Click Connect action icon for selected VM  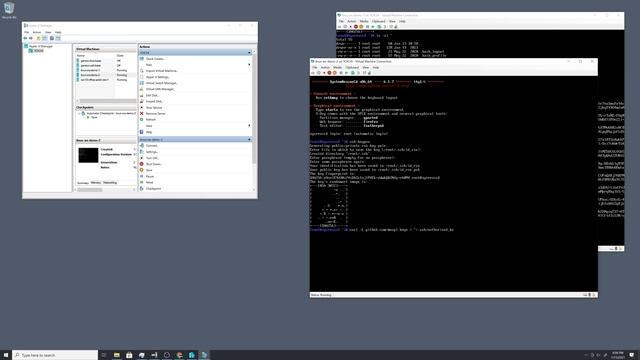142,146
